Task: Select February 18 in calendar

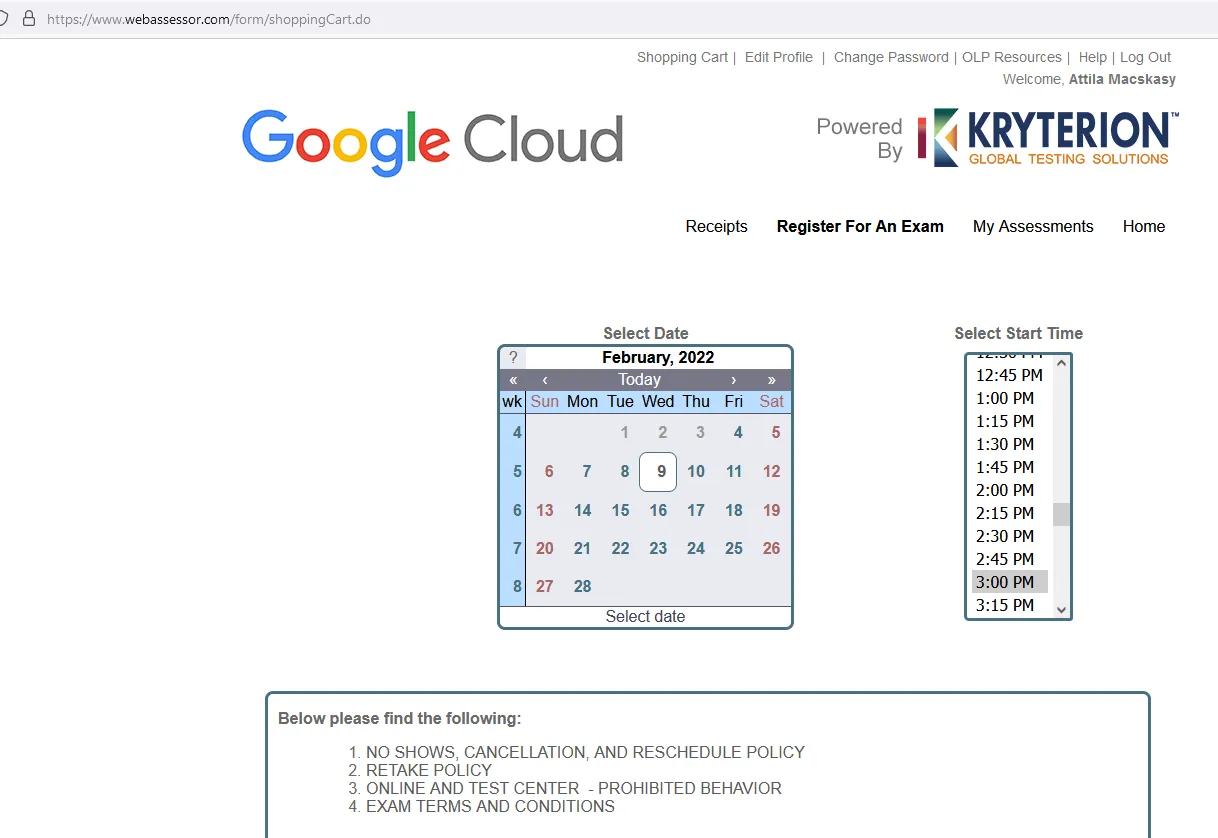Action: pos(734,510)
